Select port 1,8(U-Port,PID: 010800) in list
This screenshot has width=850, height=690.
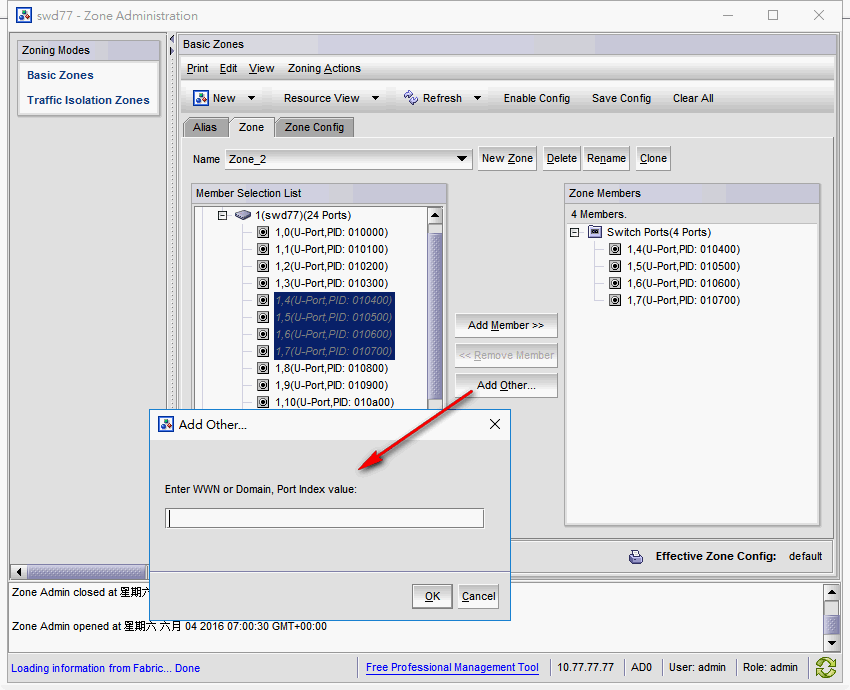coord(332,368)
